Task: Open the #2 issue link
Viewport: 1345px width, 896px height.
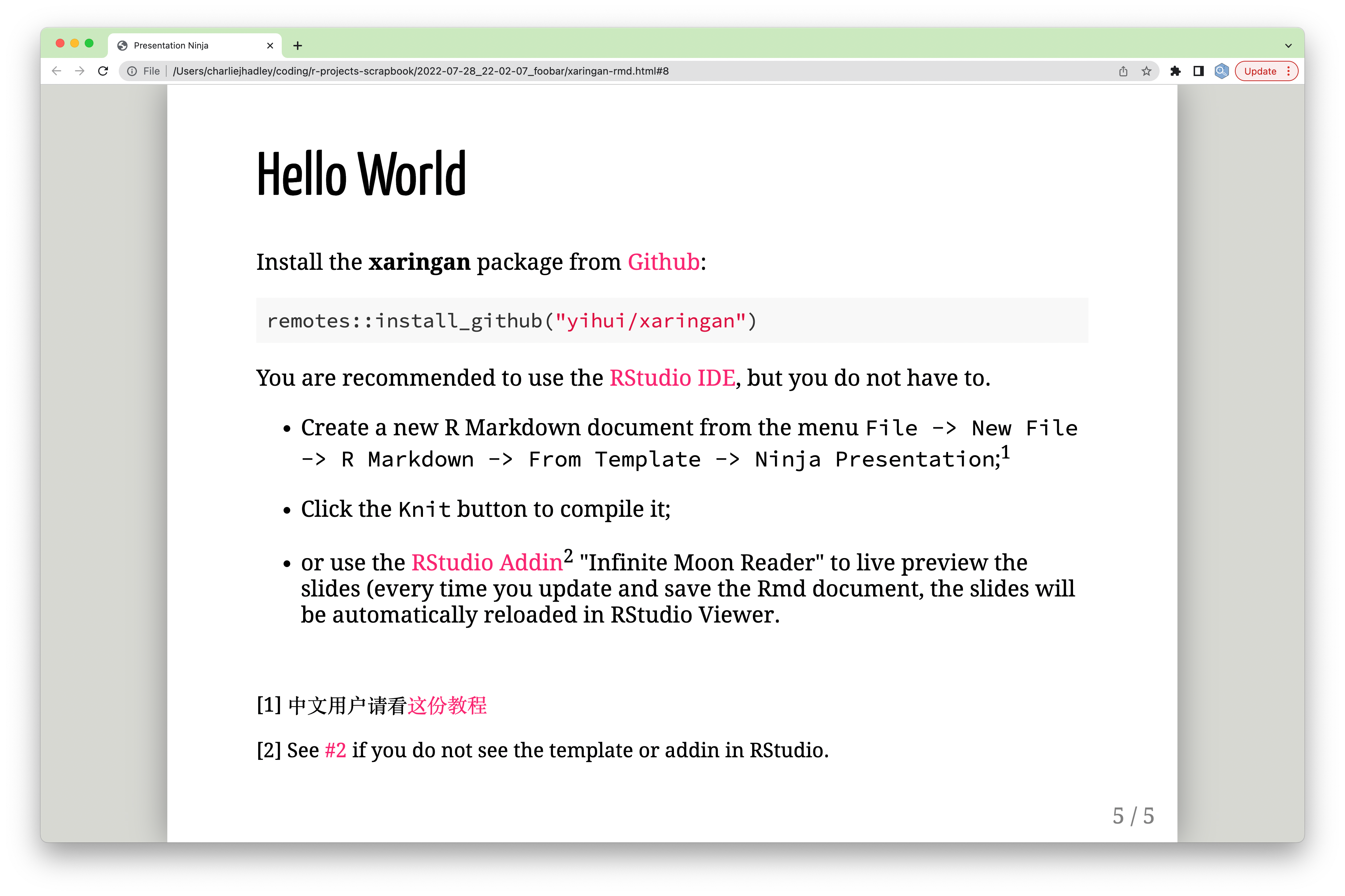Action: tap(335, 750)
